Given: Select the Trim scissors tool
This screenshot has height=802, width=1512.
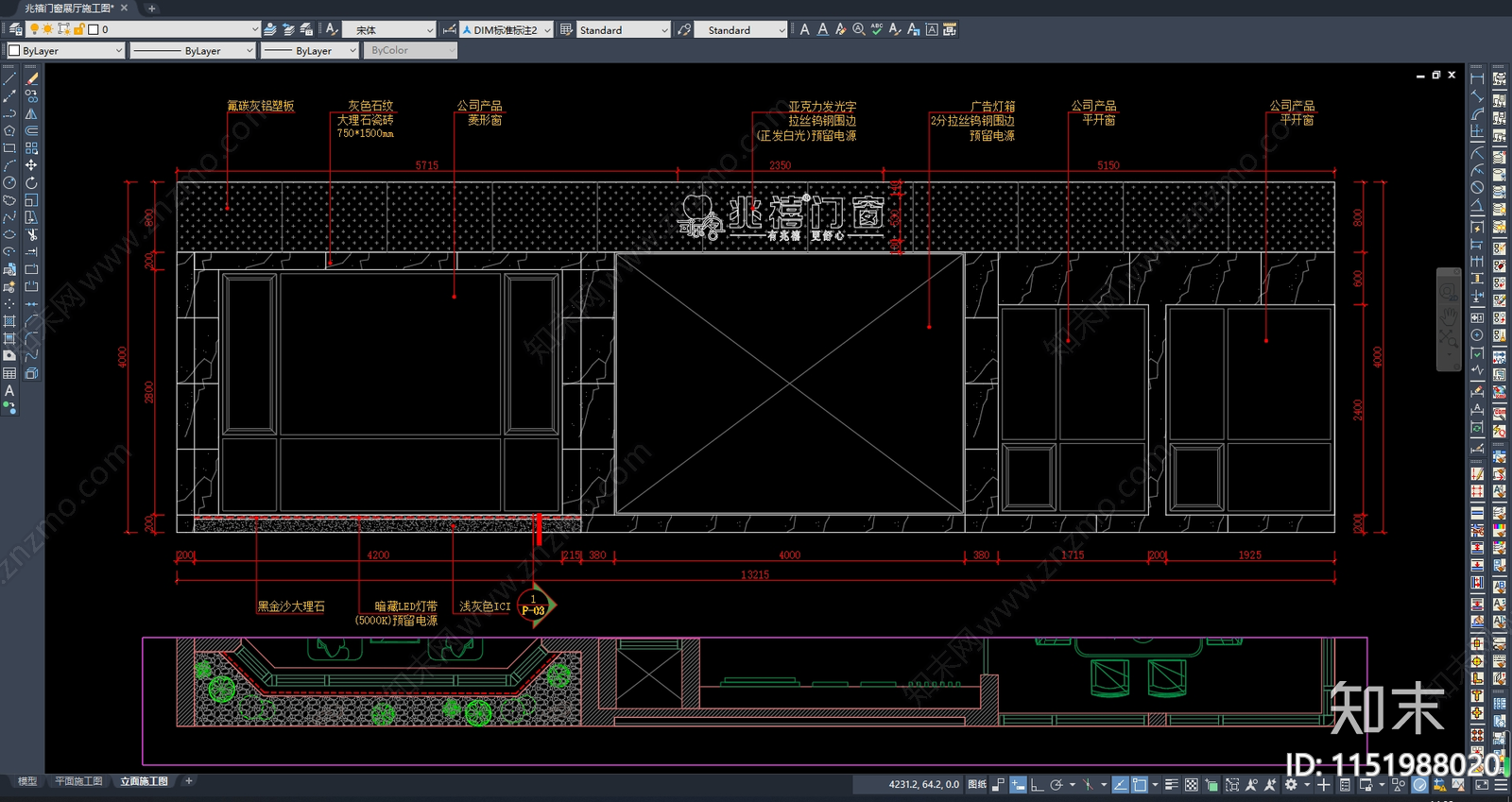Looking at the screenshot, I should (31, 234).
